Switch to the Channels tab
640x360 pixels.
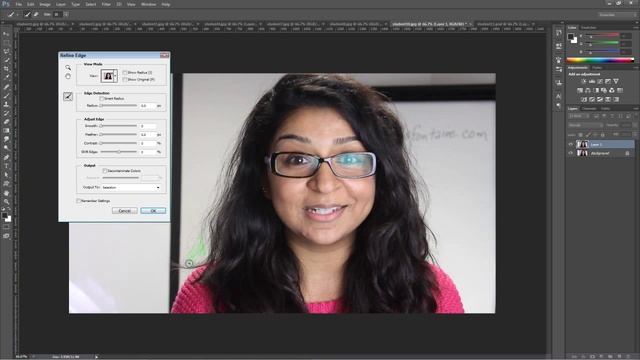click(589, 109)
